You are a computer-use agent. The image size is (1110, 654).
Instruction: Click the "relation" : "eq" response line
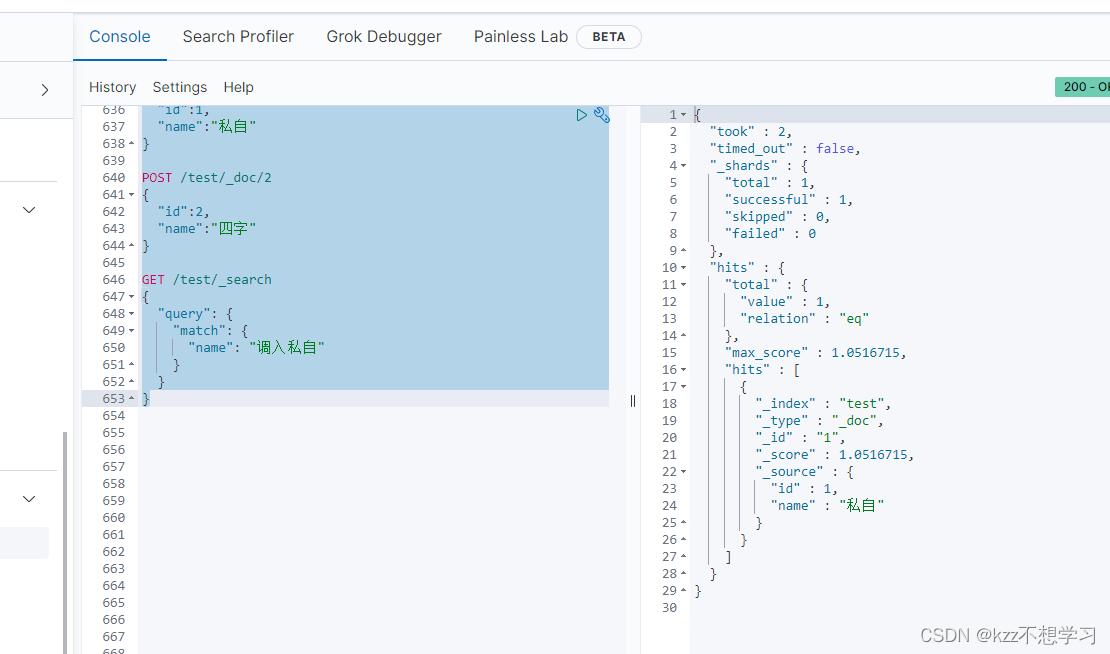coord(804,319)
